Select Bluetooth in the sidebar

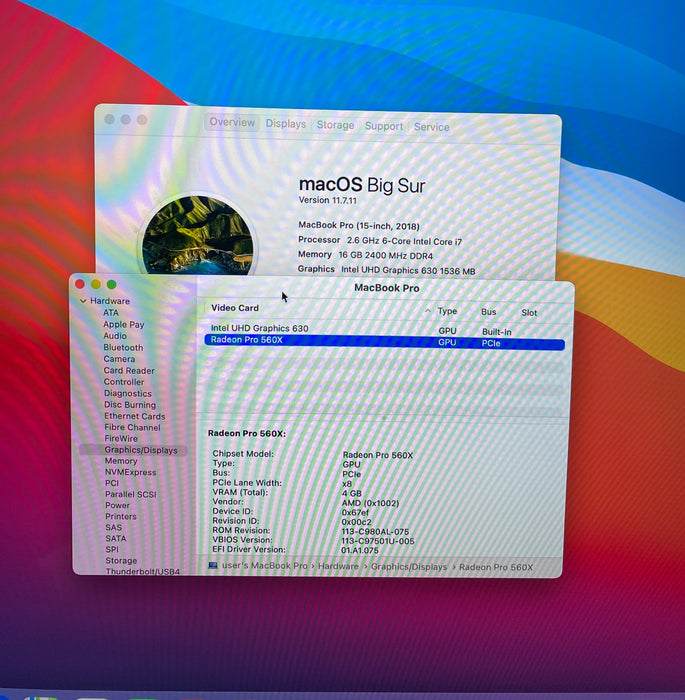[x=123, y=347]
